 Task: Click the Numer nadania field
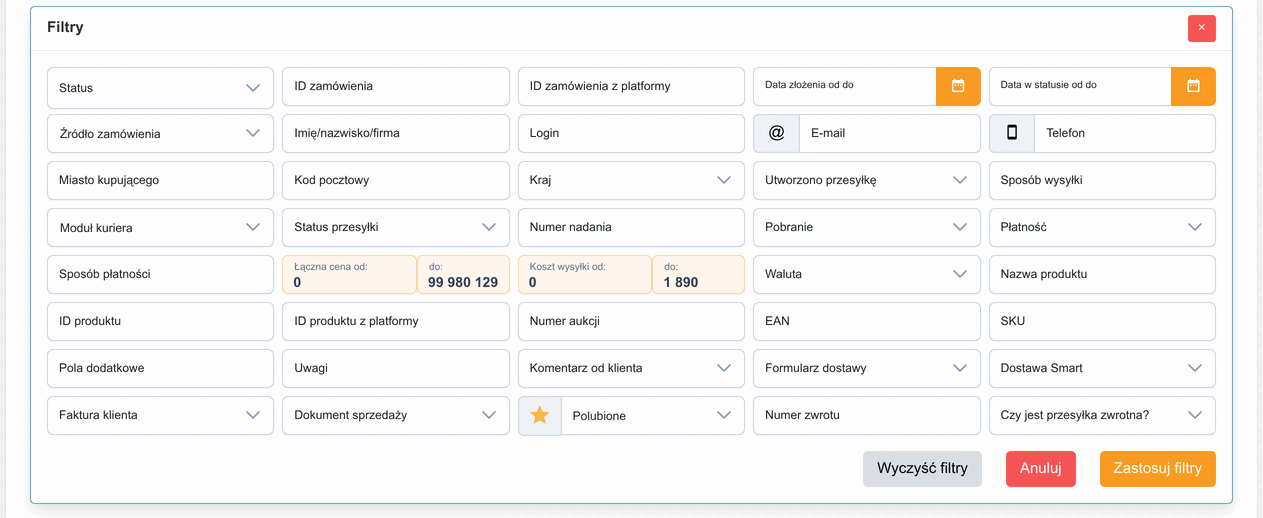tap(631, 227)
